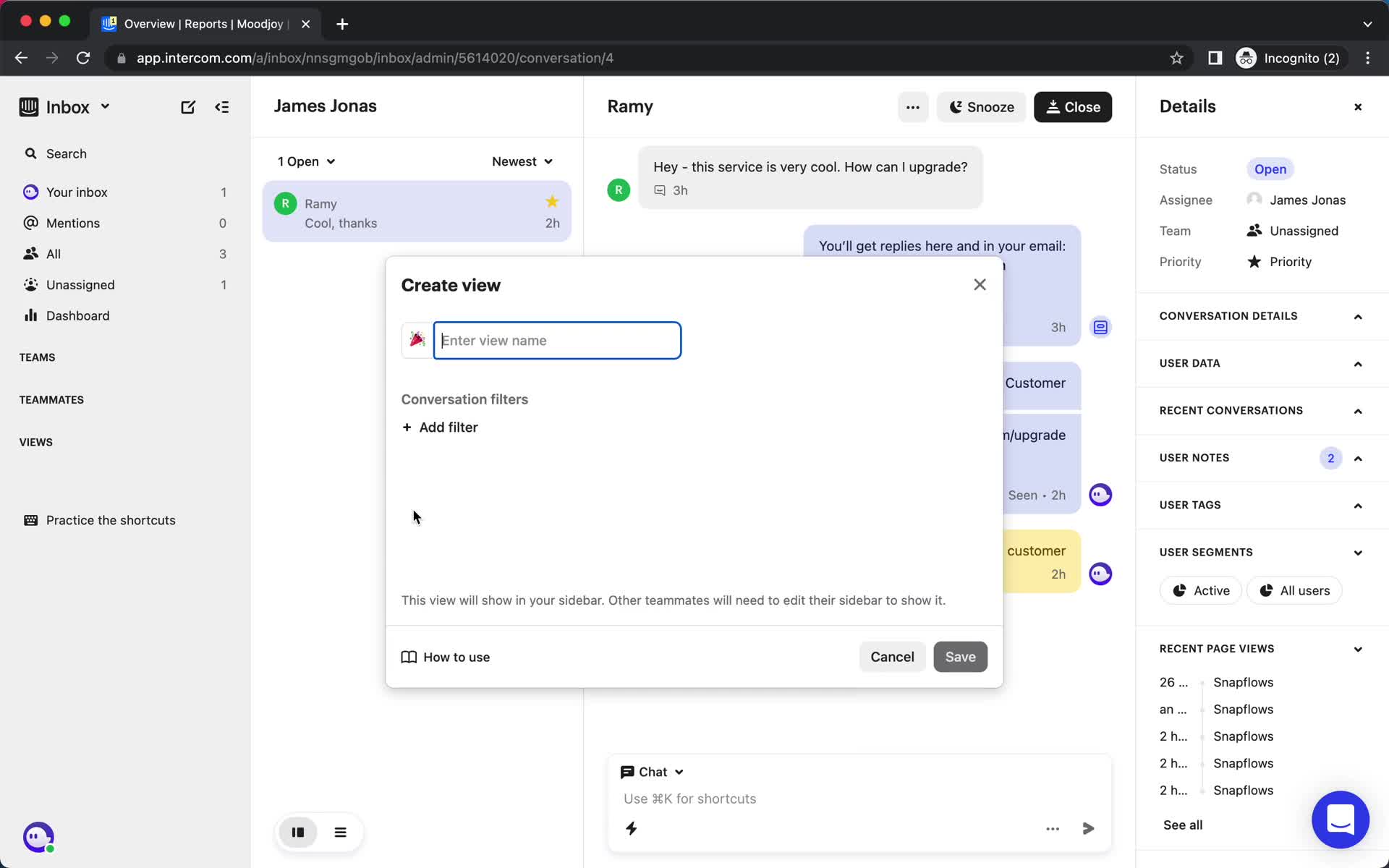Screen dimensions: 1389x868
Task: Click the more options ellipsis icon
Action: pyautogui.click(x=912, y=106)
